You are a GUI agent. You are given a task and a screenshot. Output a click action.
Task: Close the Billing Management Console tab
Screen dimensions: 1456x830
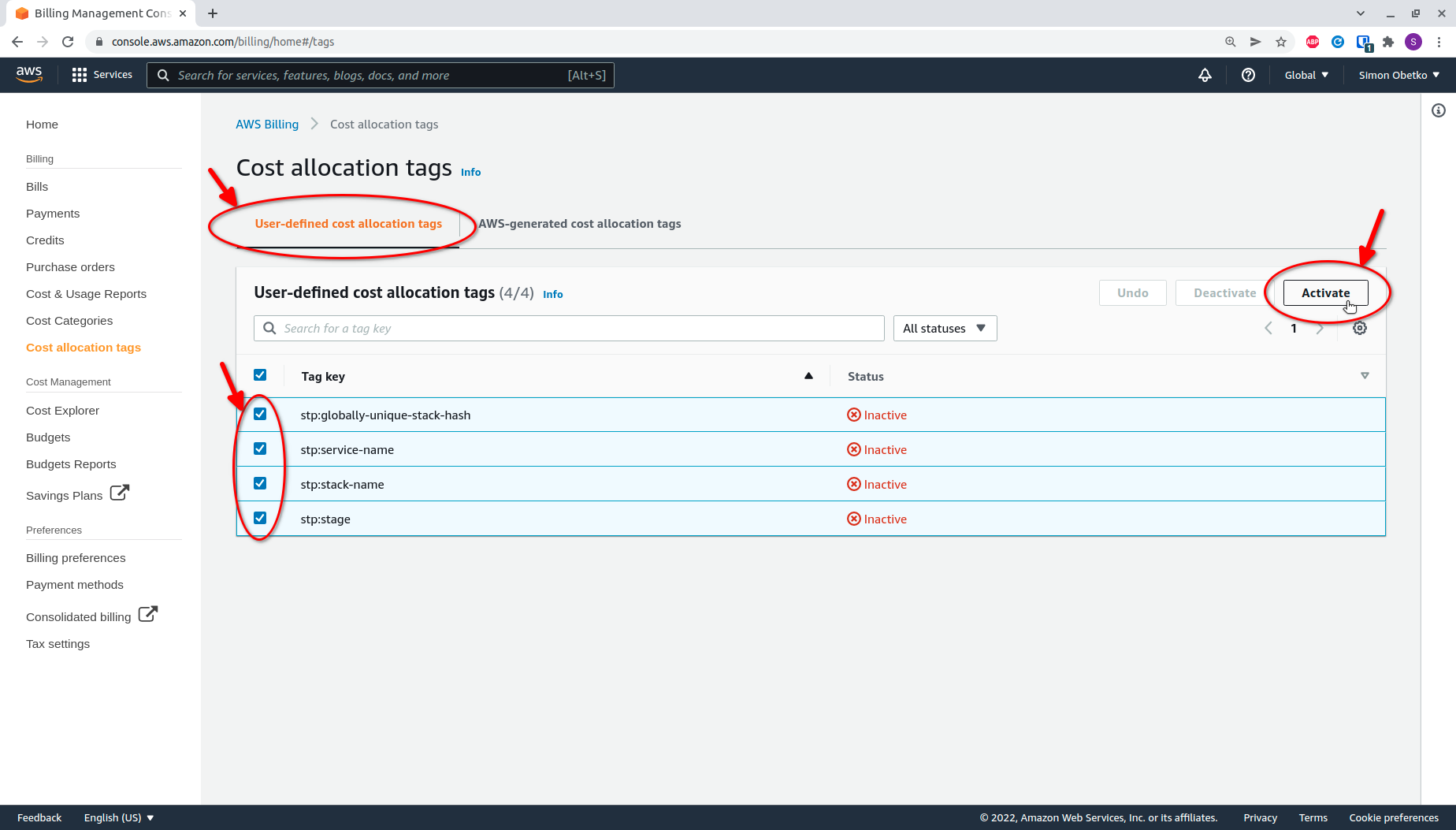[x=183, y=13]
